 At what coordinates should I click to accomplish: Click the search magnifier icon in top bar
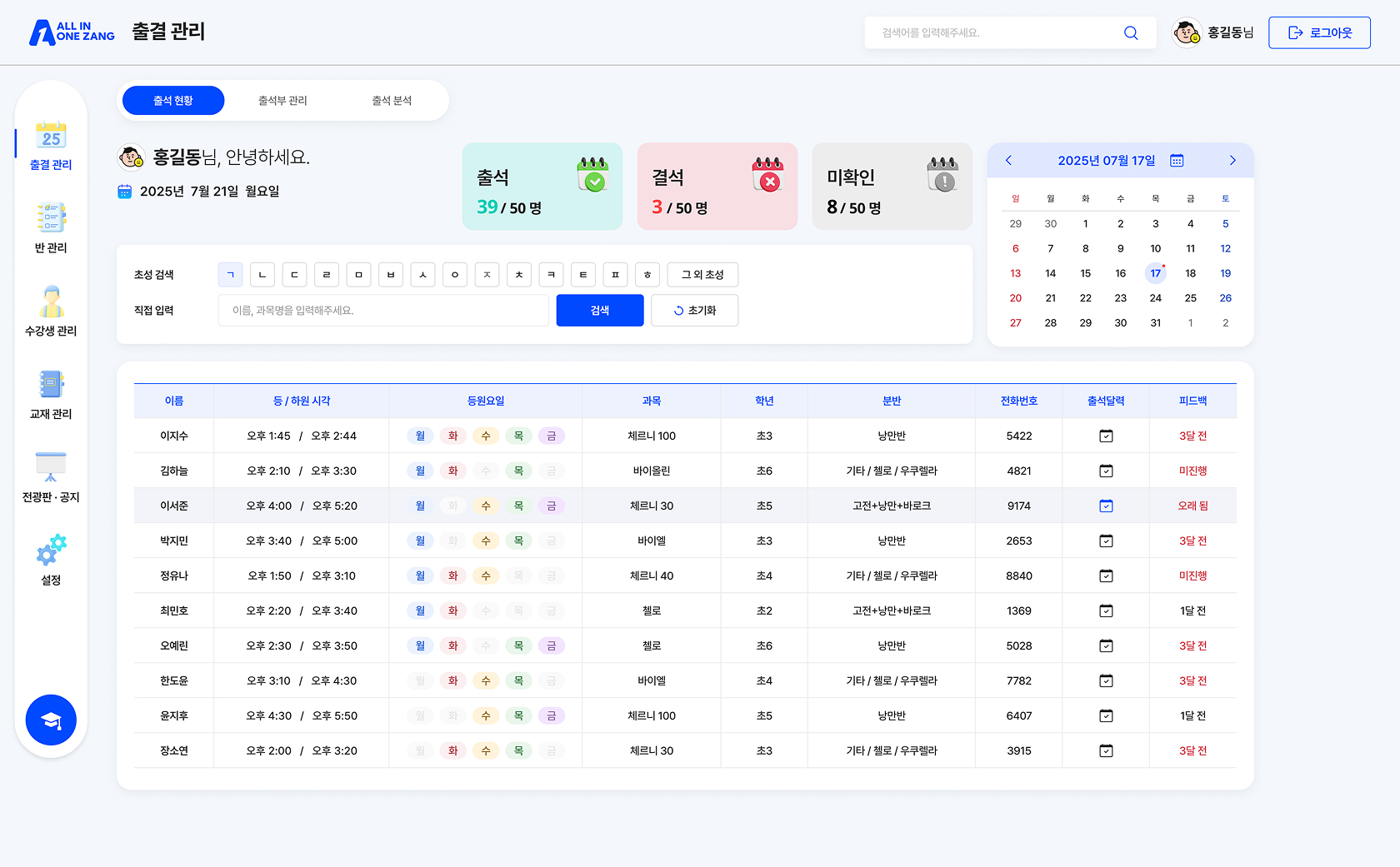pos(1130,33)
